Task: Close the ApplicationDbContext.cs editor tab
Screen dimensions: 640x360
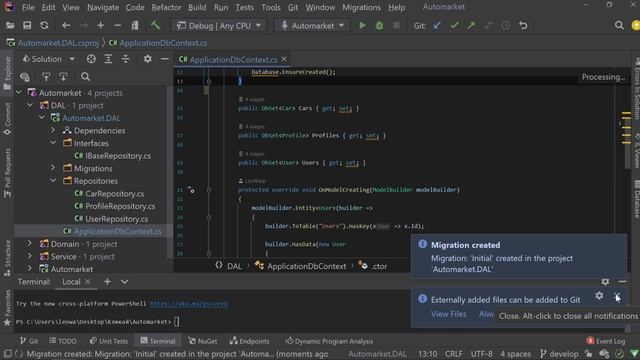Action: click(284, 59)
